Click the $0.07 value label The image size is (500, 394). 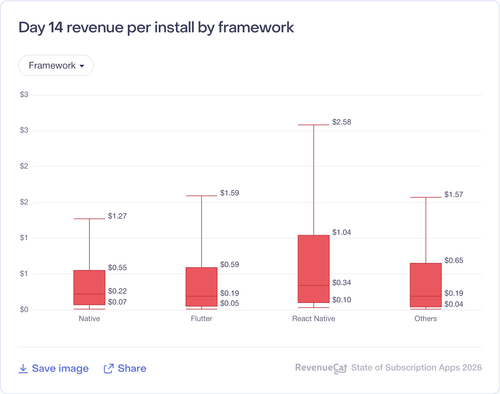pos(117,302)
